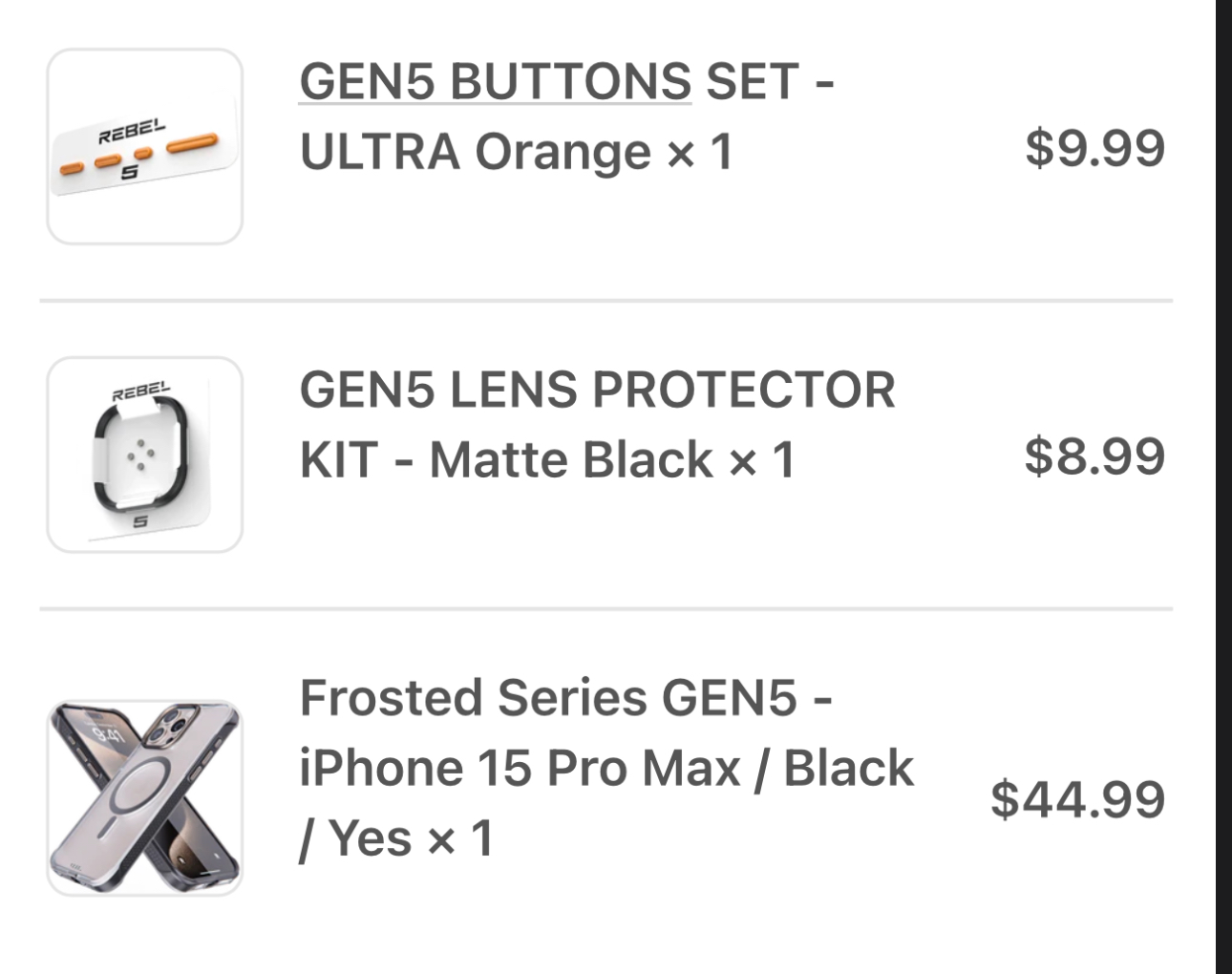Click the REBEL logo on the buttons set image
The height and width of the screenshot is (974, 1232).
[132, 132]
